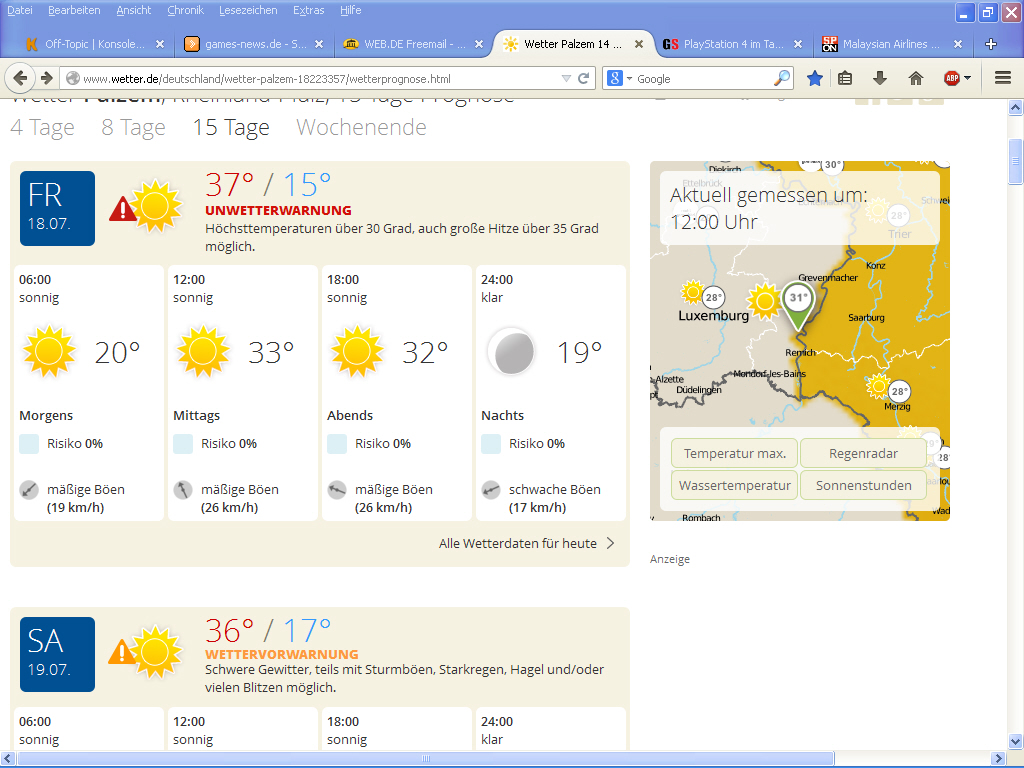Close the Malaysian Airlines tab
The width and height of the screenshot is (1024, 768).
coord(957,44)
